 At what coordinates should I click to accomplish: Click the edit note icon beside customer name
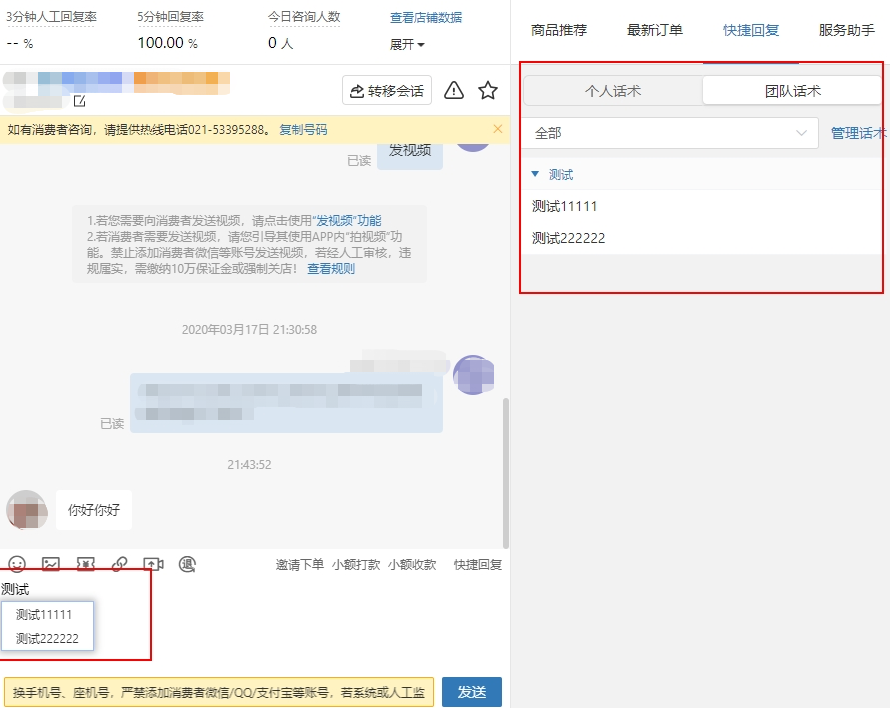(79, 101)
